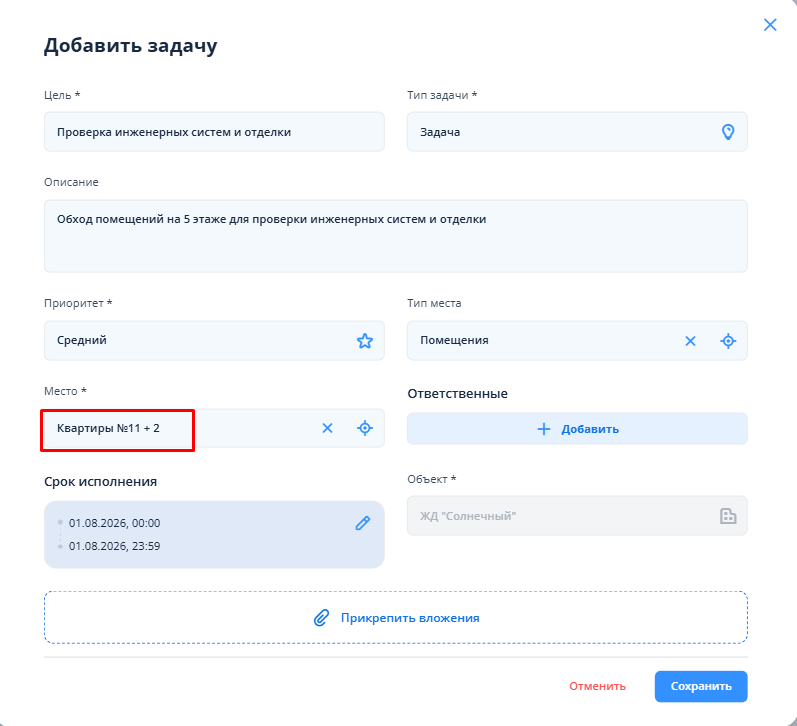Viewport: 797px width, 726px height.
Task: Close the Добавить задачу dialog
Action: point(770,24)
